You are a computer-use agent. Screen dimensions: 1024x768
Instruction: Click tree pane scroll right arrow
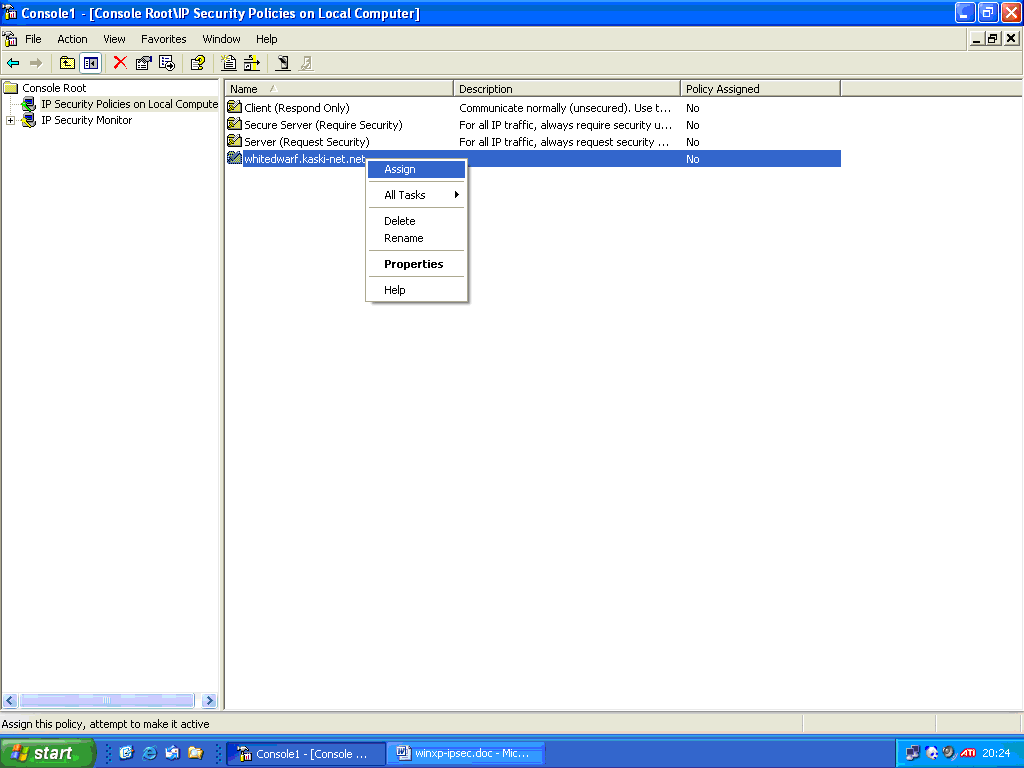(x=209, y=701)
